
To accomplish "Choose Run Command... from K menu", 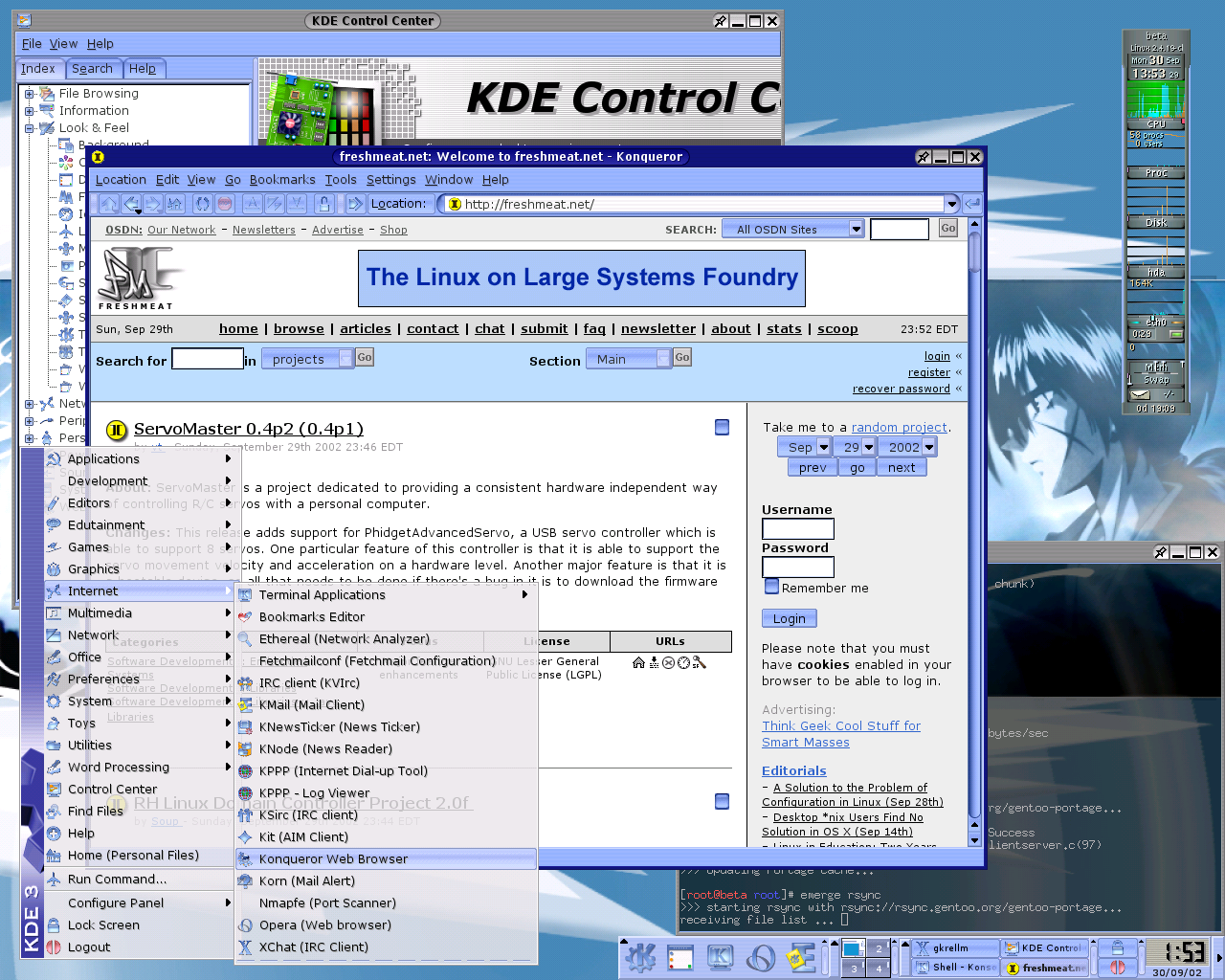I will [x=139, y=880].
